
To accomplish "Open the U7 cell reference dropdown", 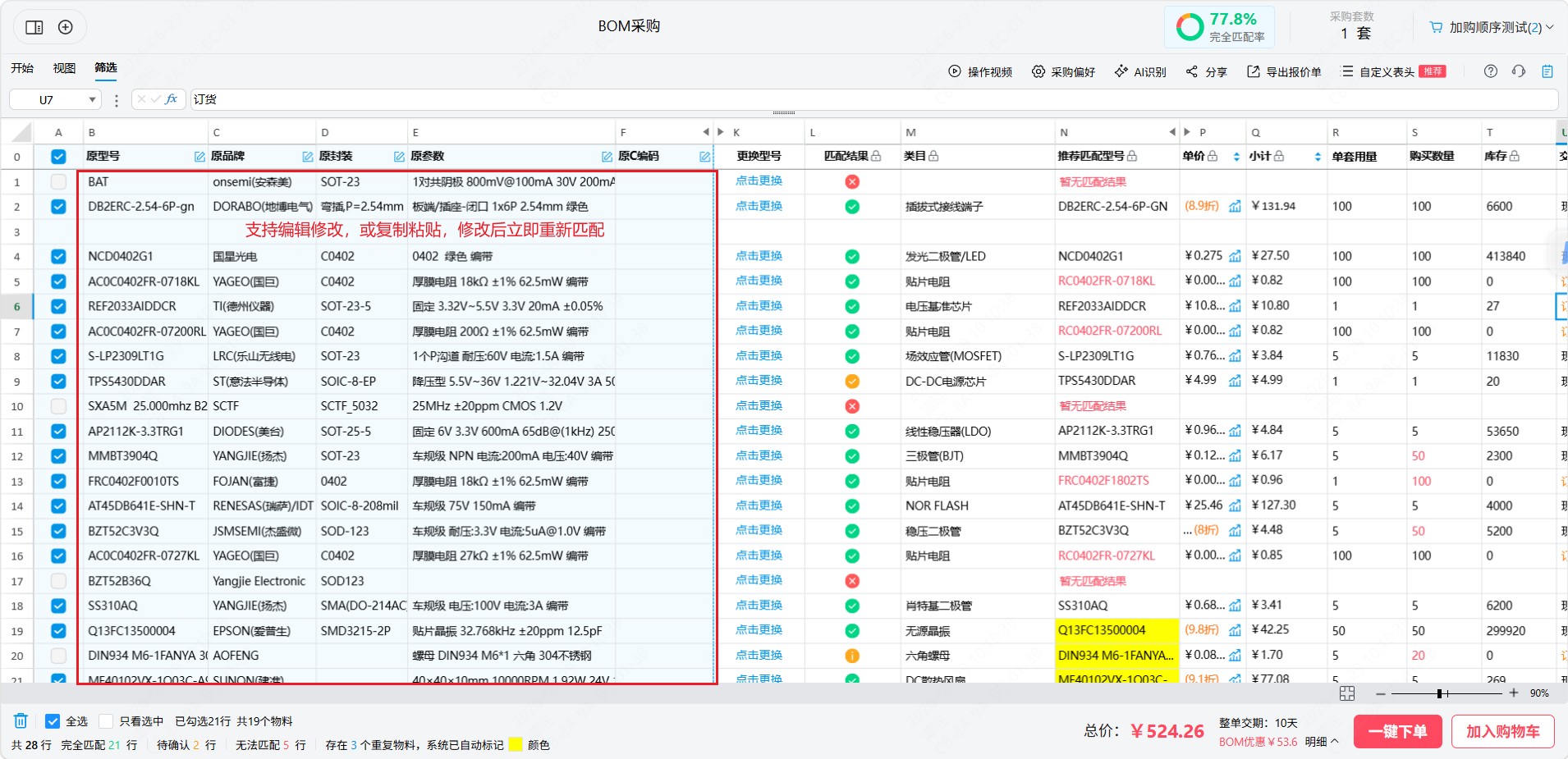I will (x=92, y=100).
